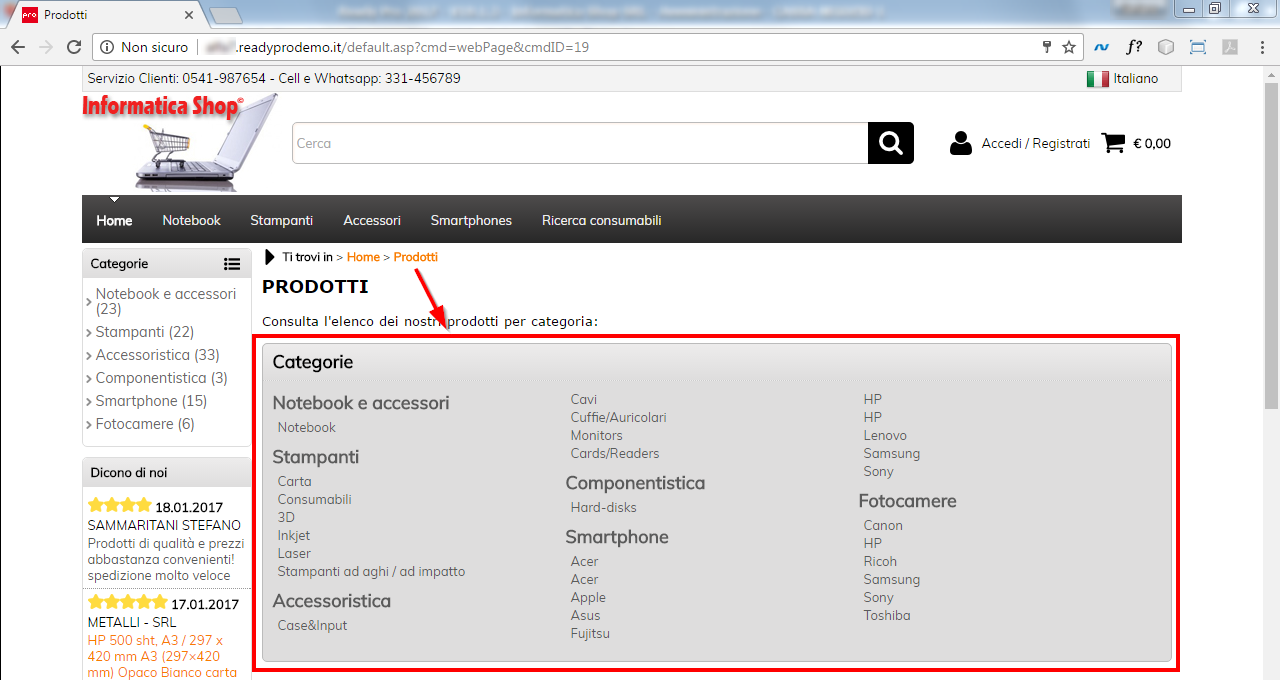Open the Toshiba camera link
Viewport: 1280px width, 680px height.
pos(887,615)
